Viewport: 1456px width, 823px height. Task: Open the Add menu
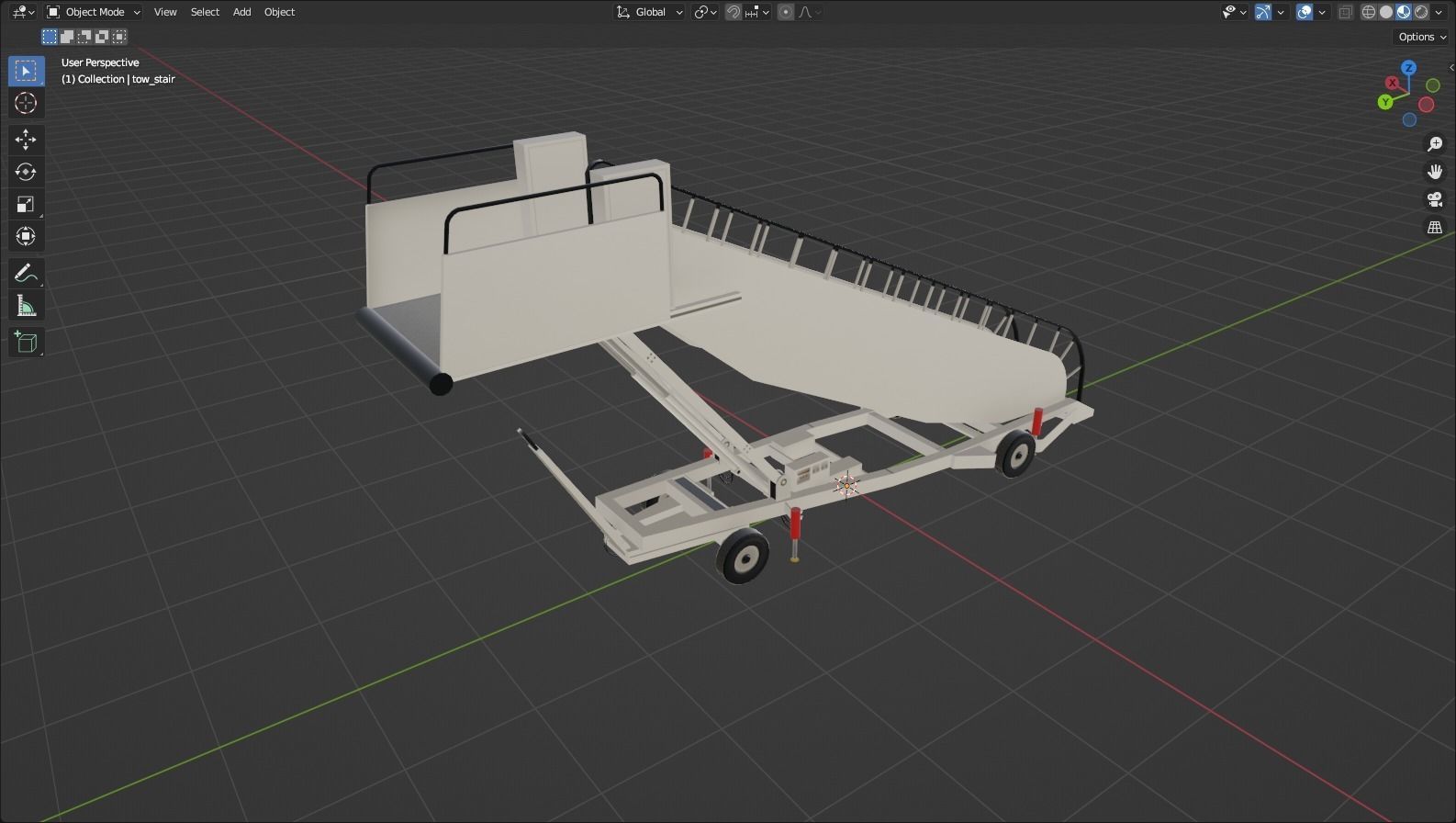tap(241, 12)
